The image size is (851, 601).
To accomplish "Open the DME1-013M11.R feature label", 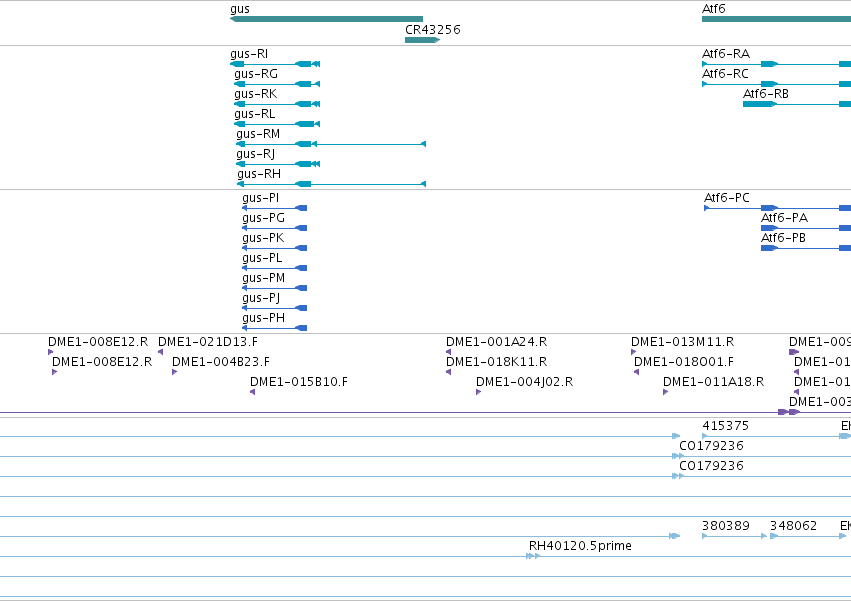I will coord(682,342).
